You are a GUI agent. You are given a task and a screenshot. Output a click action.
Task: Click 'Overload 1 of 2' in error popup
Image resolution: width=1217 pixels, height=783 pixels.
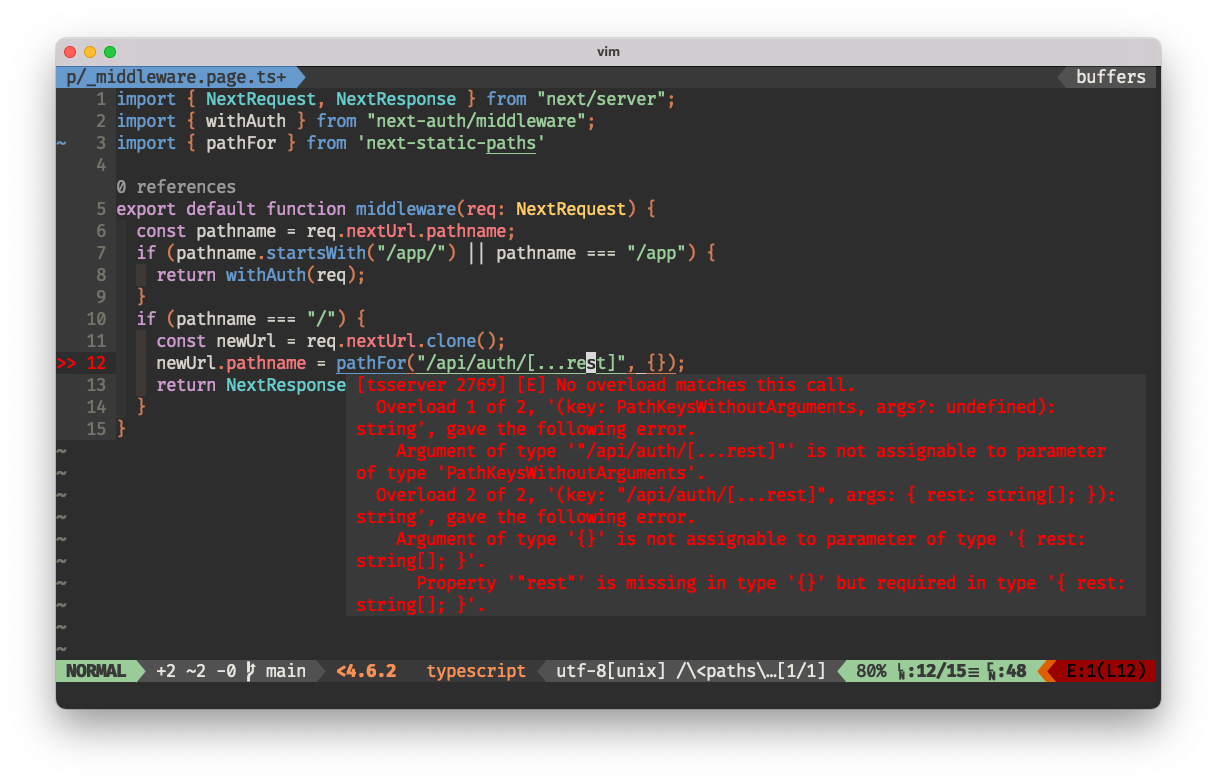point(451,407)
